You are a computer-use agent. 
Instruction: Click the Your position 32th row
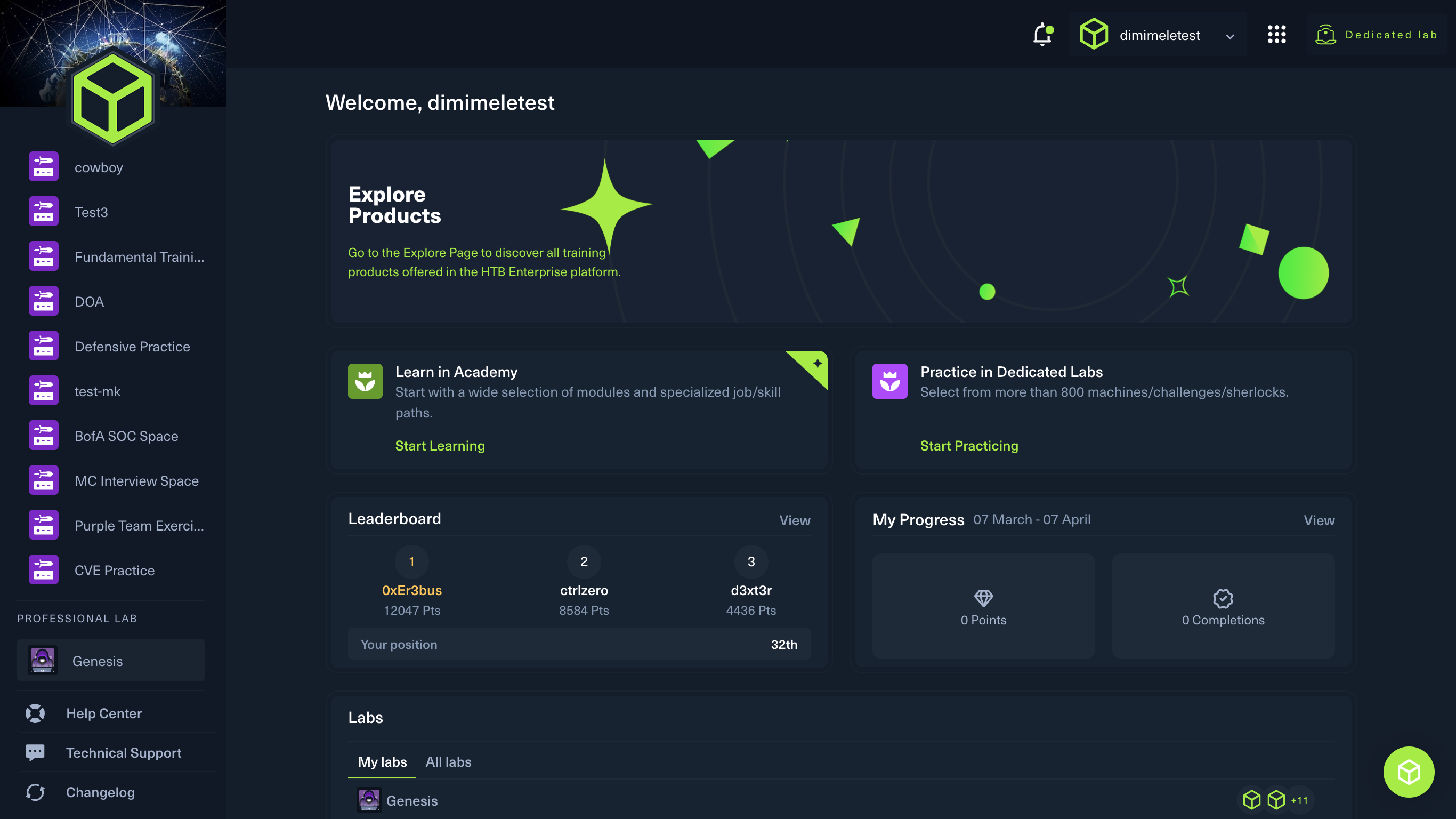point(579,644)
